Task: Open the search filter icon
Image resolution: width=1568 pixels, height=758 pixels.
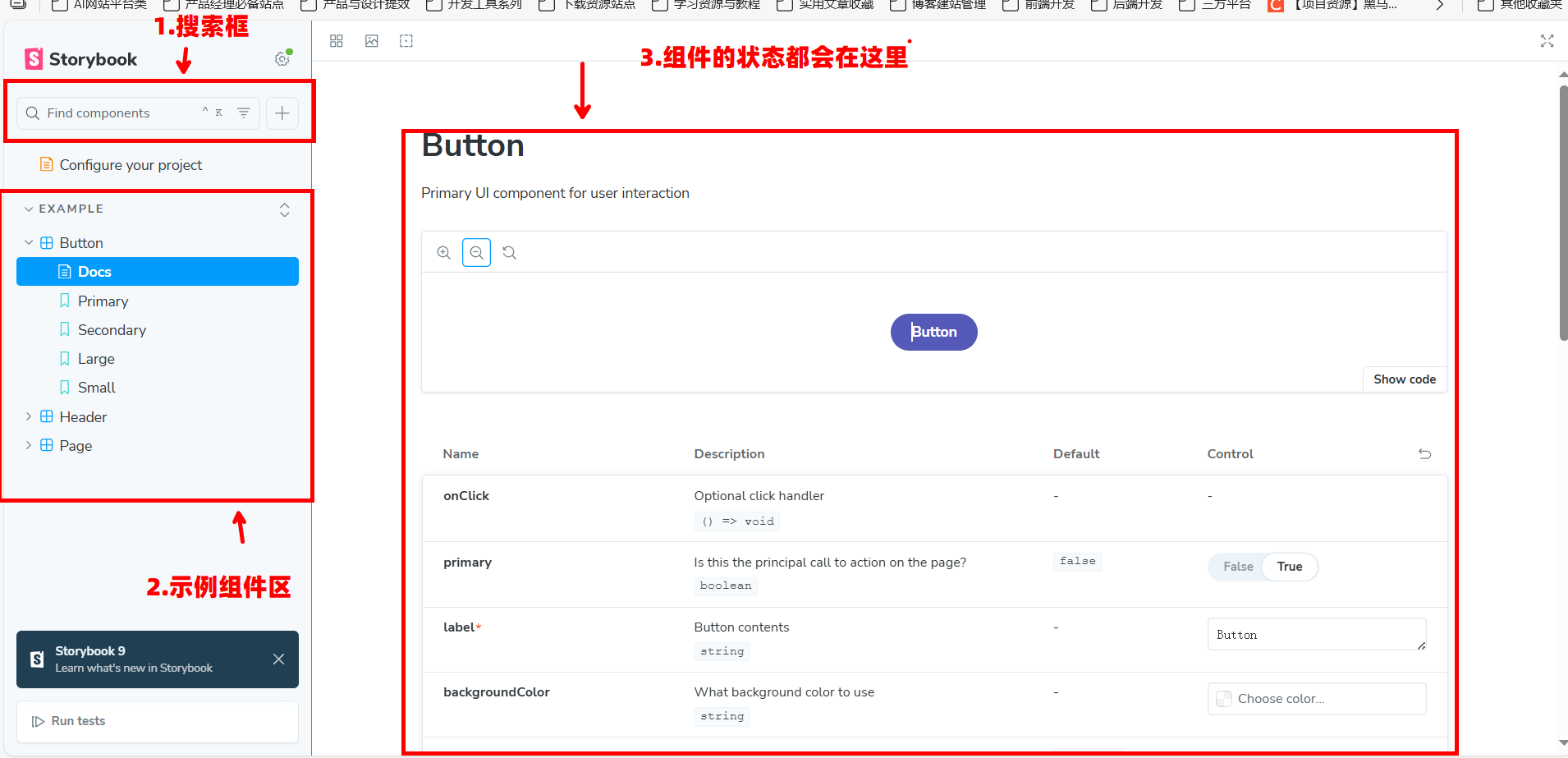Action: pyautogui.click(x=244, y=113)
